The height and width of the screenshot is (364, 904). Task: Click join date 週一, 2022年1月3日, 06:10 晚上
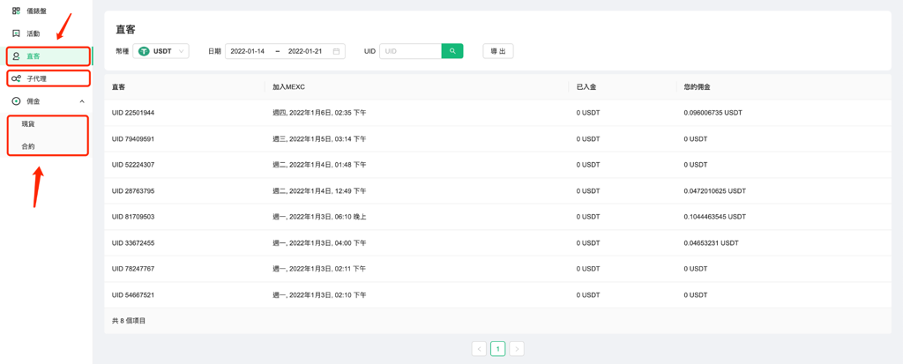point(319,217)
